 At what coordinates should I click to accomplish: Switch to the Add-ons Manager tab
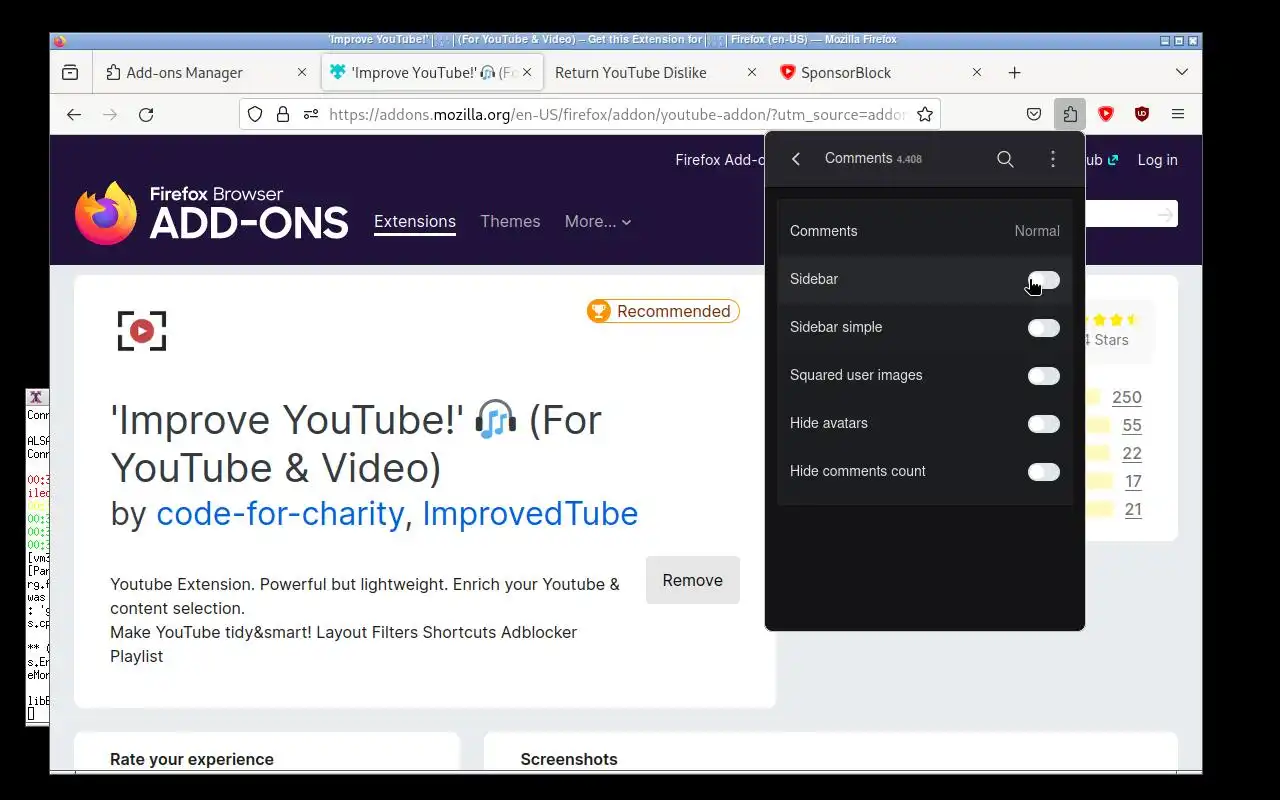[207, 72]
